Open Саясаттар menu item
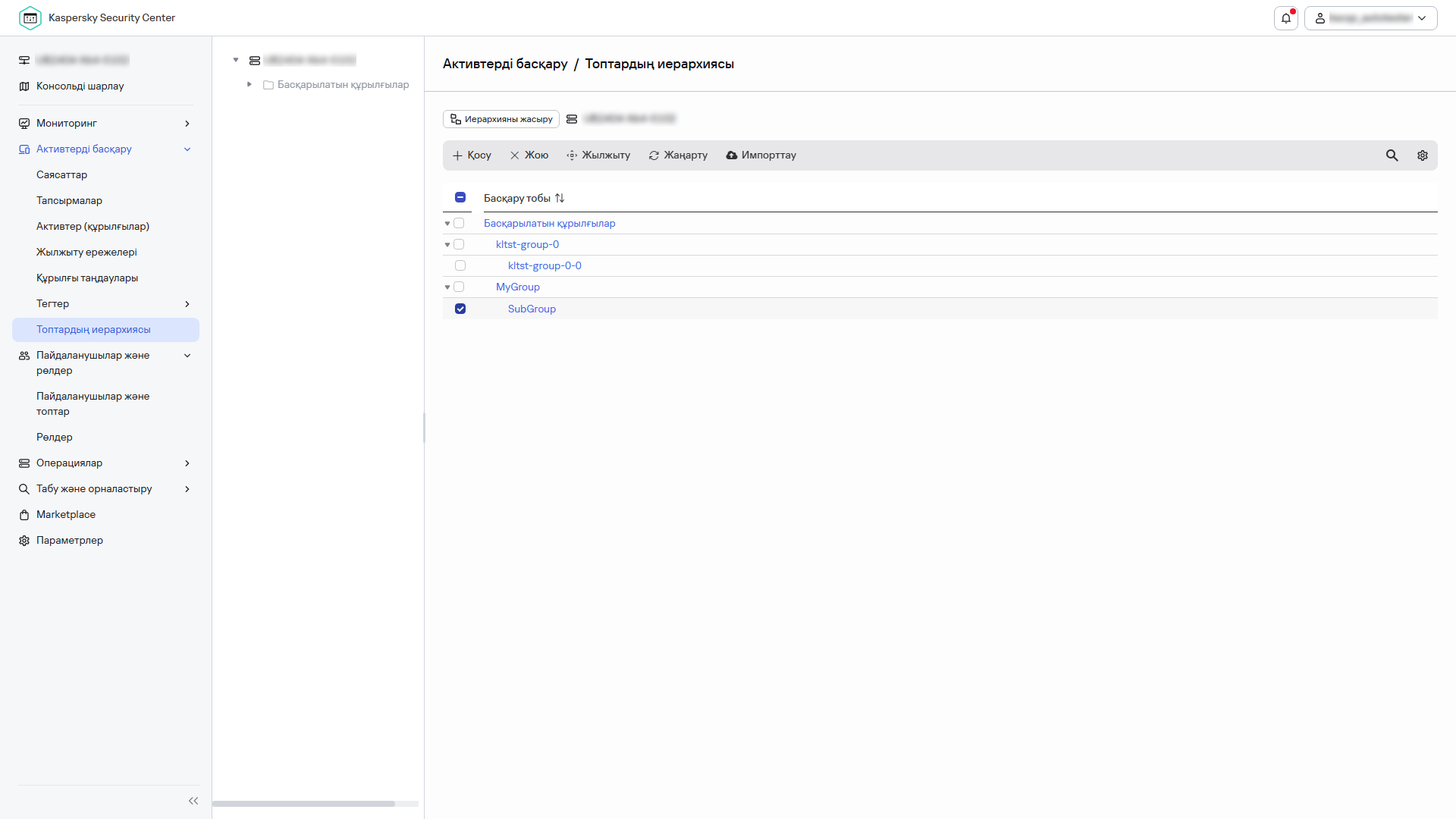The height and width of the screenshot is (819, 1456). pos(61,175)
